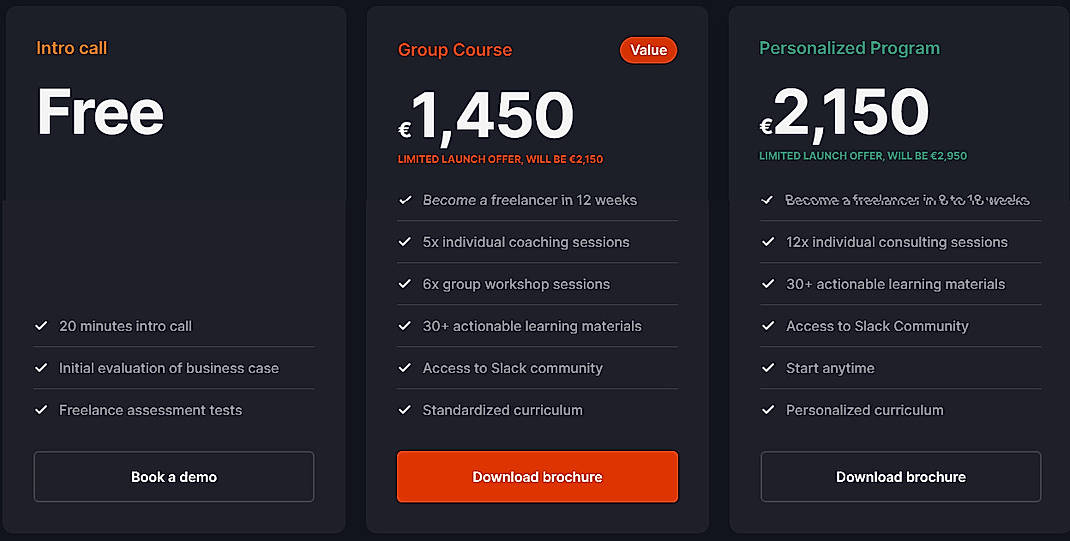
Task: Click checkmark beside Initial evaluation of business case
Action: (x=41, y=368)
